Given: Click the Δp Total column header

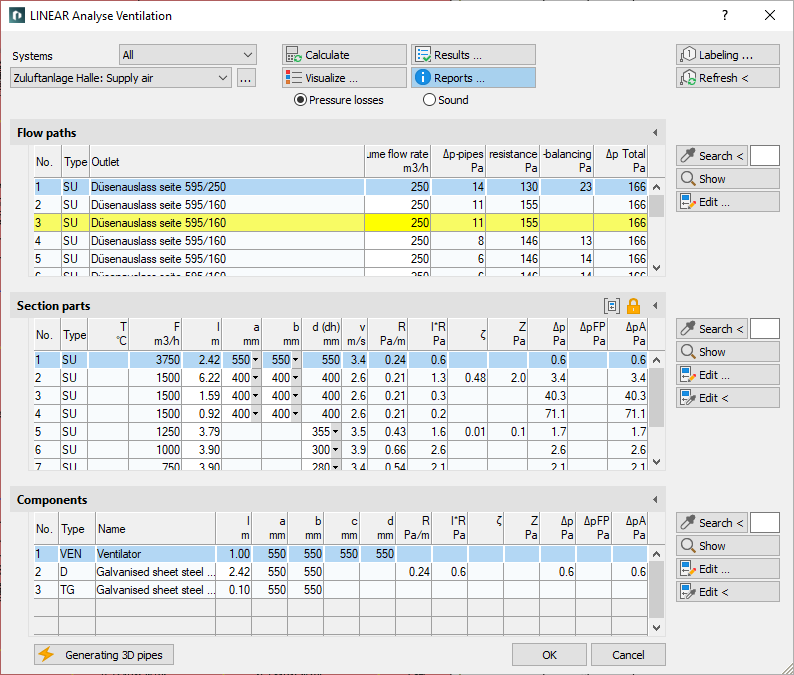Looking at the screenshot, I should click(x=621, y=161).
